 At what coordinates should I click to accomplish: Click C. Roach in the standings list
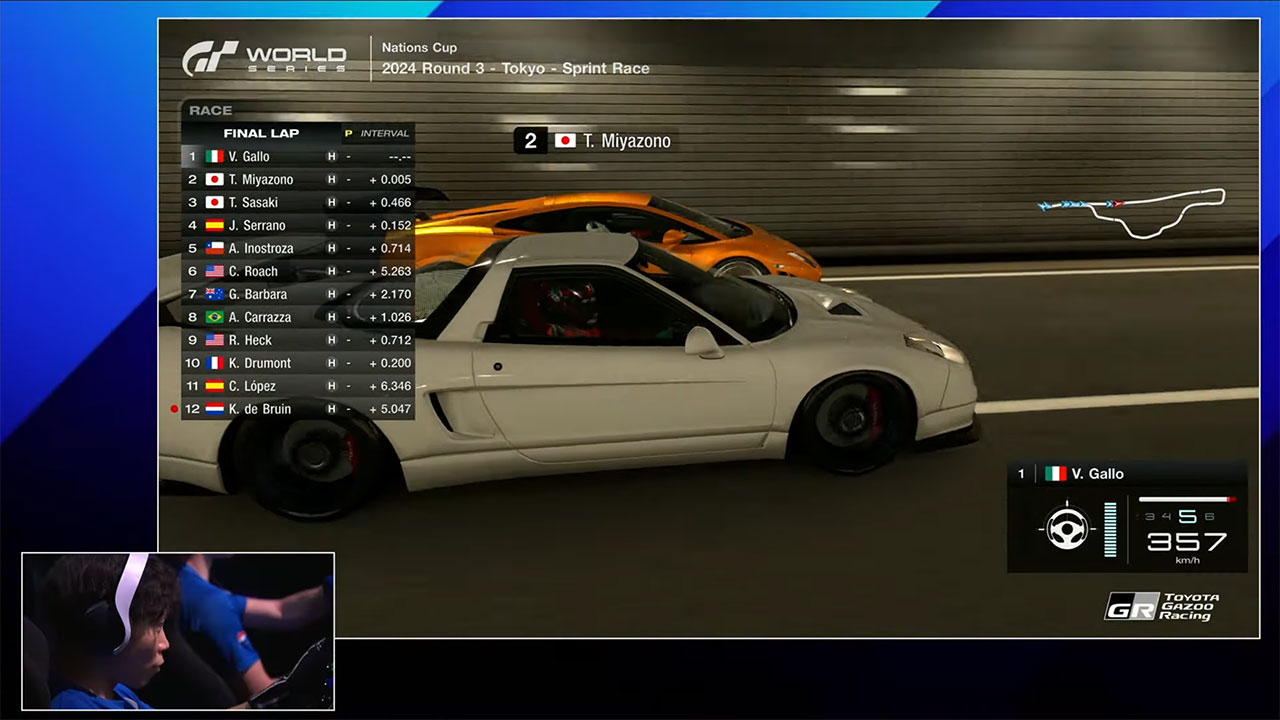(x=254, y=272)
